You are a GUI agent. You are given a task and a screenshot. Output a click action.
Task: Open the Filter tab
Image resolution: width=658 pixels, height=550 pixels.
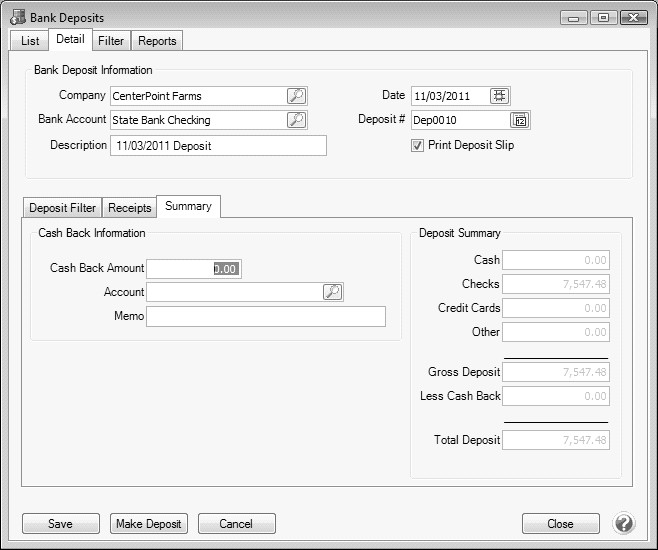click(111, 41)
